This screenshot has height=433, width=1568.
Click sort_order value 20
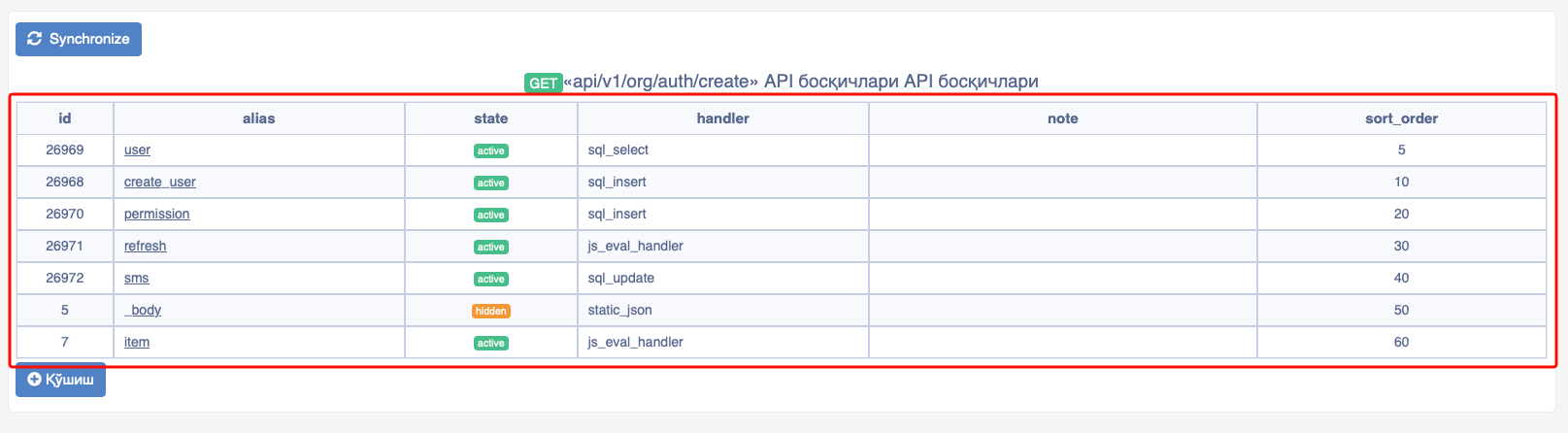1402,214
